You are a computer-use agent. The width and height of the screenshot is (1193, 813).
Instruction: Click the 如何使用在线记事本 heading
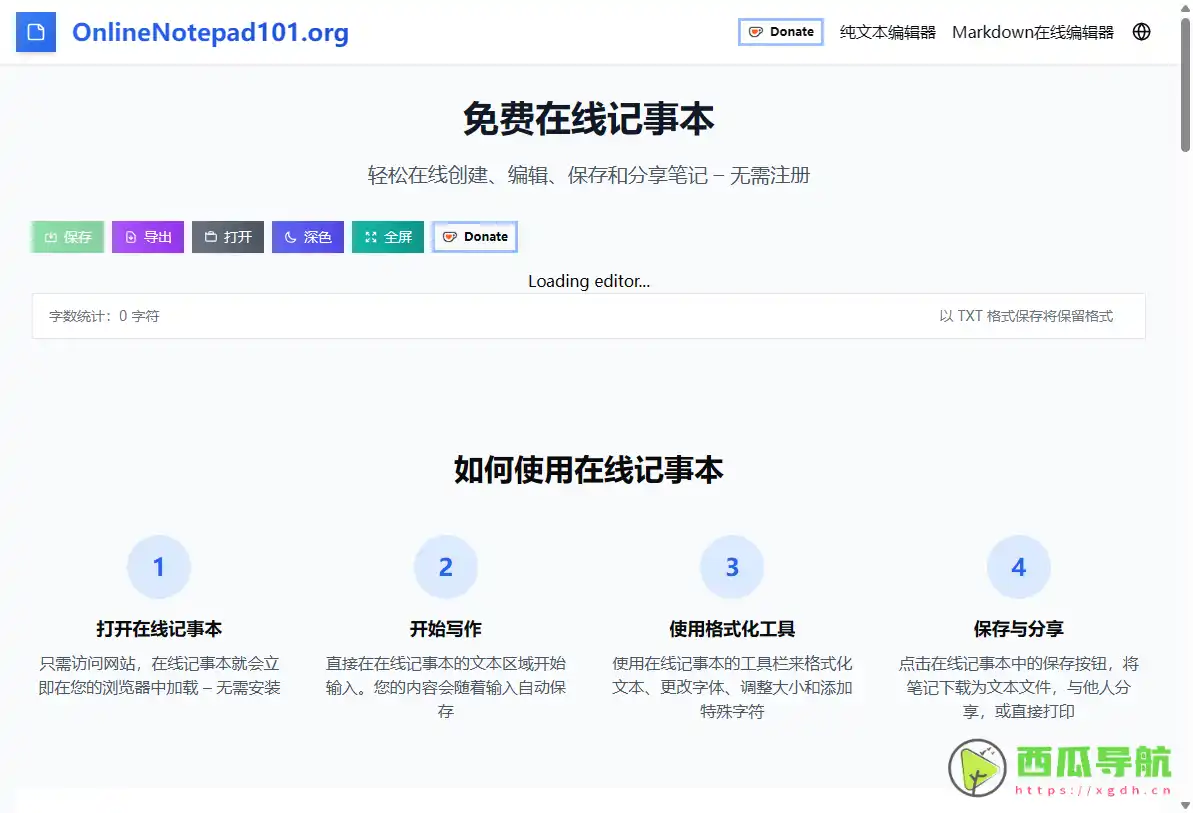pos(589,470)
